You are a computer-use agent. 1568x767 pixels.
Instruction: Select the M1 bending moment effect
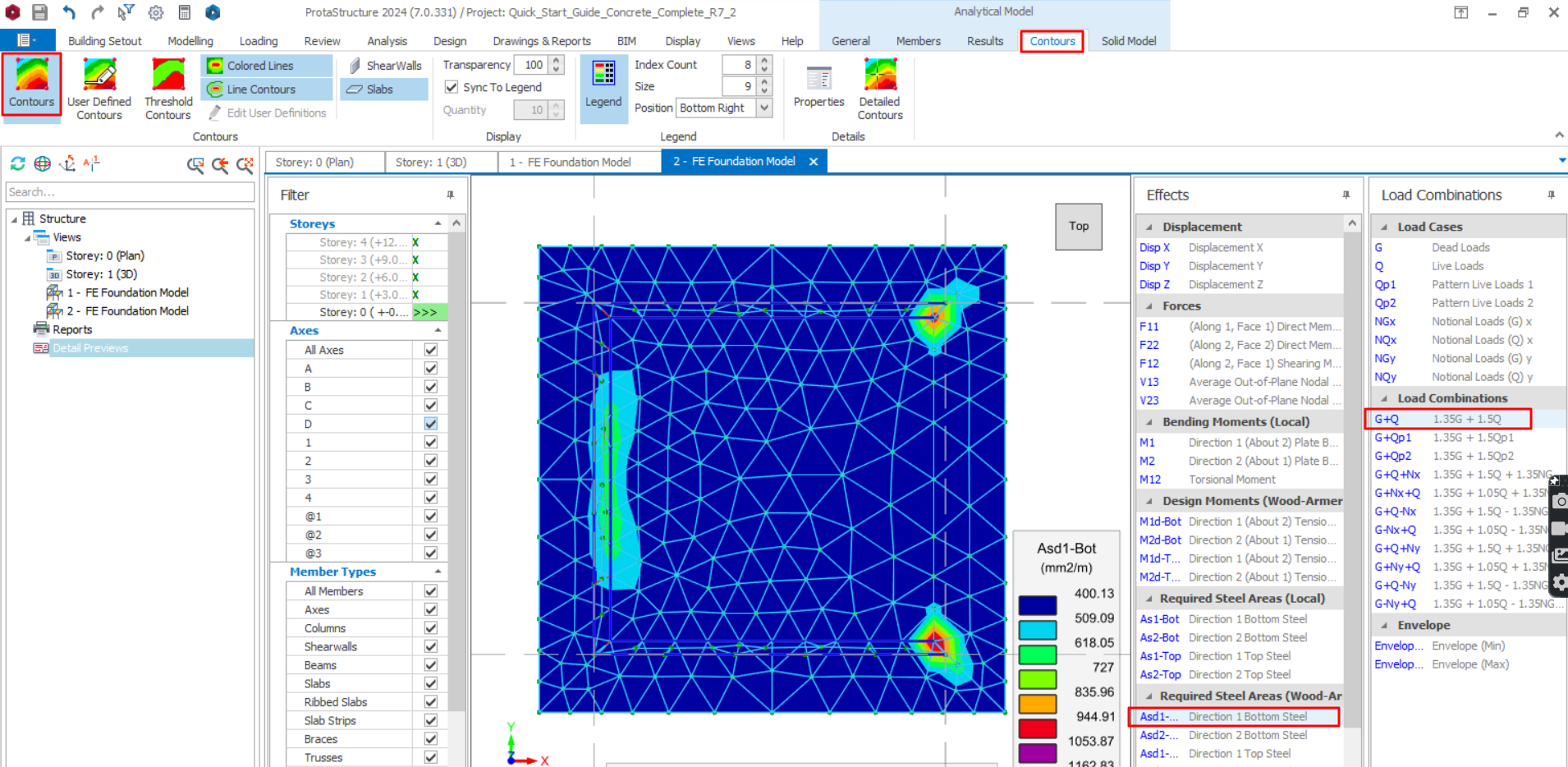1147,443
